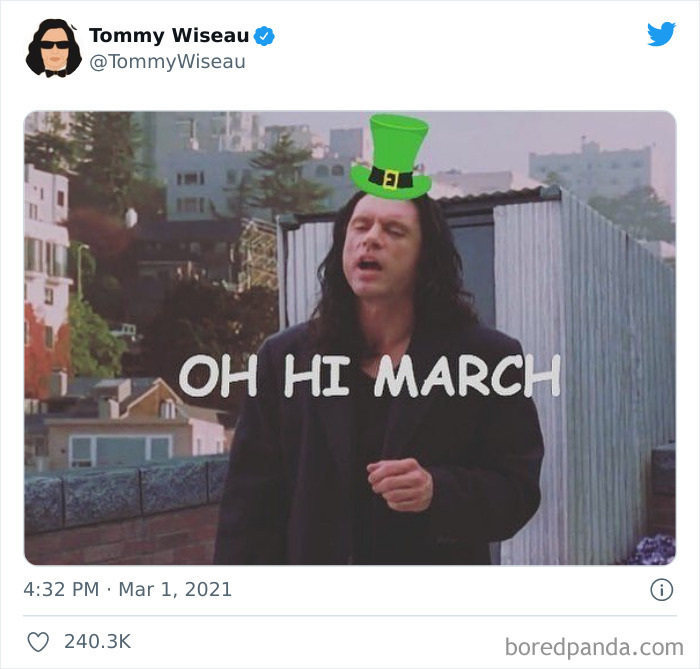View the 240.3K likes count
This screenshot has height=669, width=700.
pyautogui.click(x=97, y=641)
